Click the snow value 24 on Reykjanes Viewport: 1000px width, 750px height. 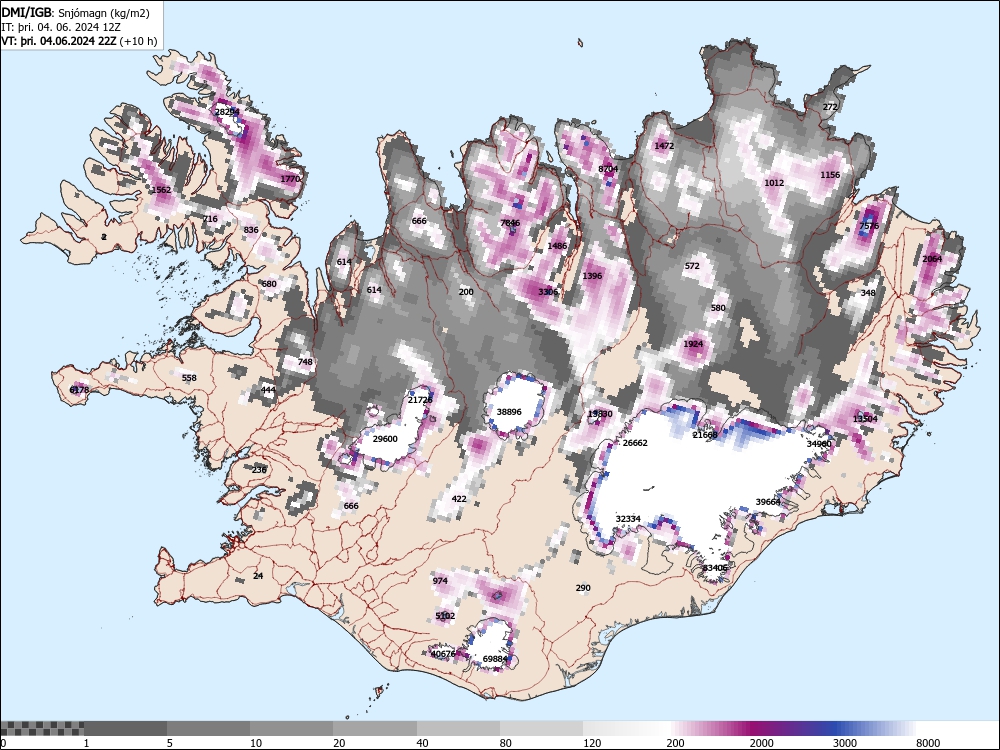click(x=258, y=576)
